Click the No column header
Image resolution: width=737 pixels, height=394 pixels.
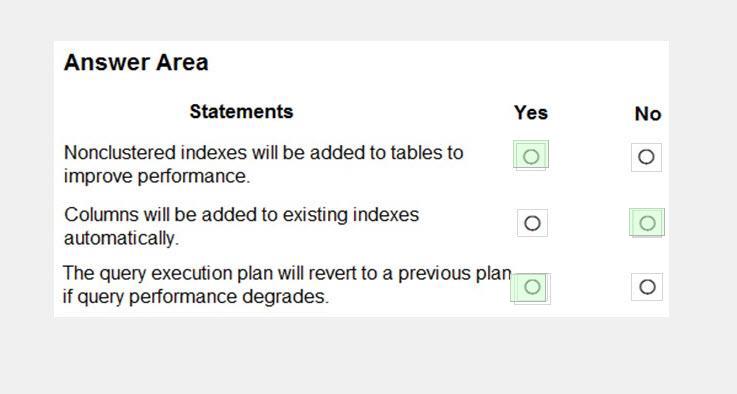(x=648, y=114)
